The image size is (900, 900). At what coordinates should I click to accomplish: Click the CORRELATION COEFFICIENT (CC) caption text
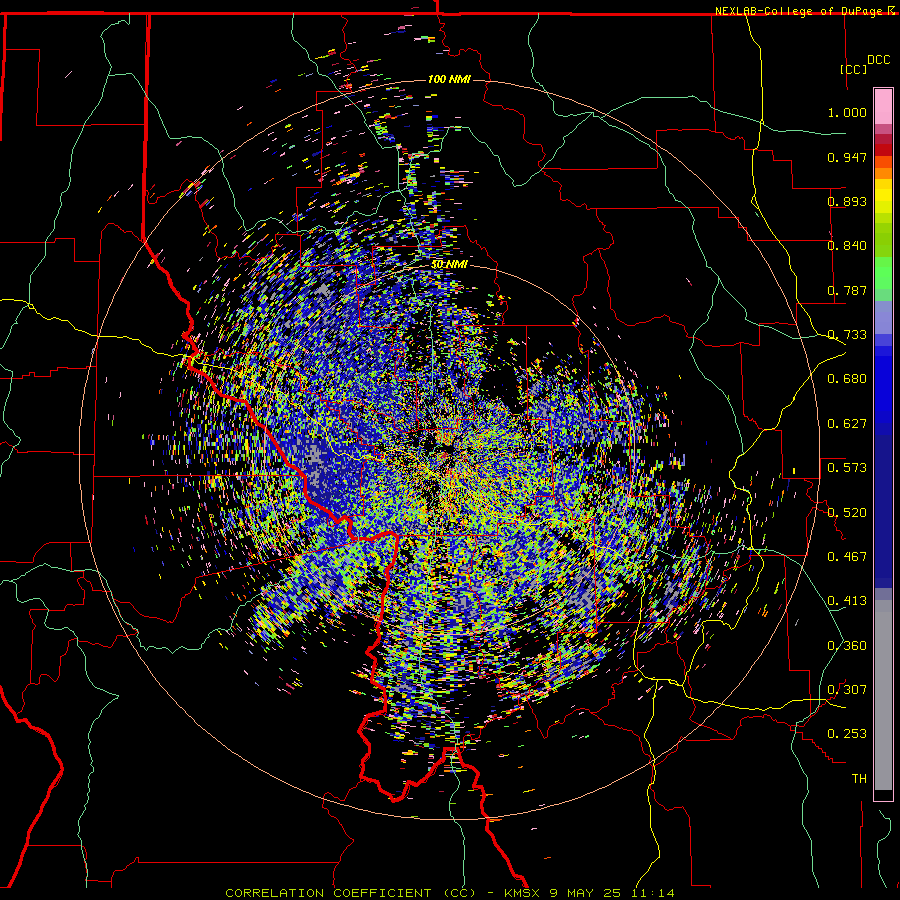(x=350, y=893)
